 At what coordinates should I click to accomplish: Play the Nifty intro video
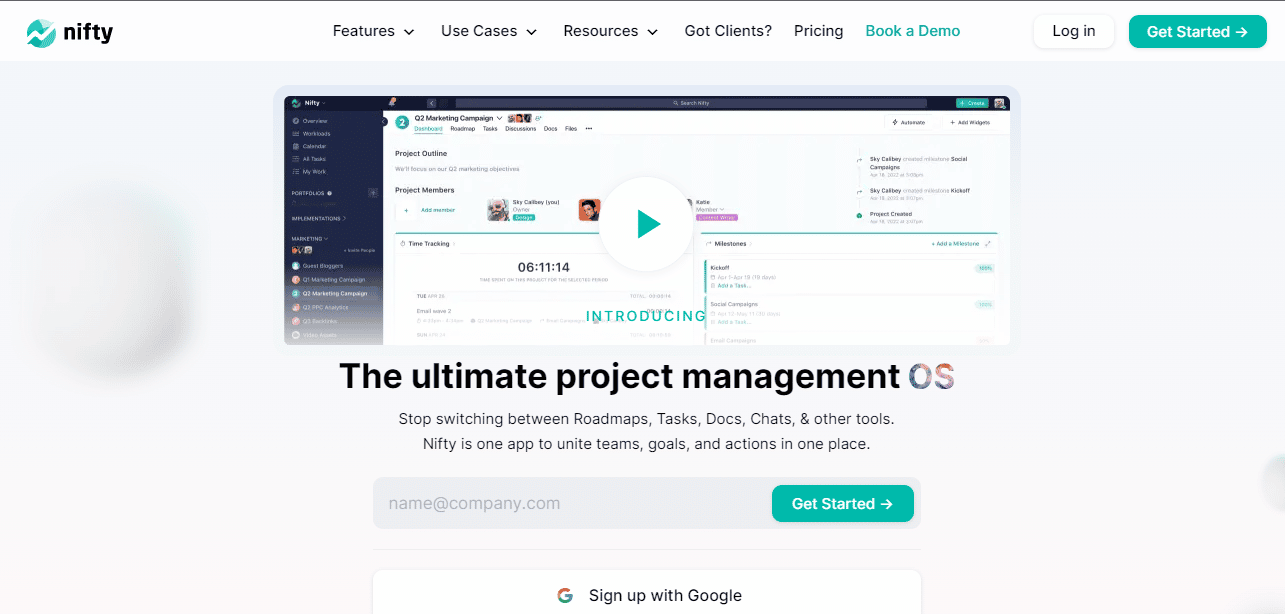tap(646, 224)
